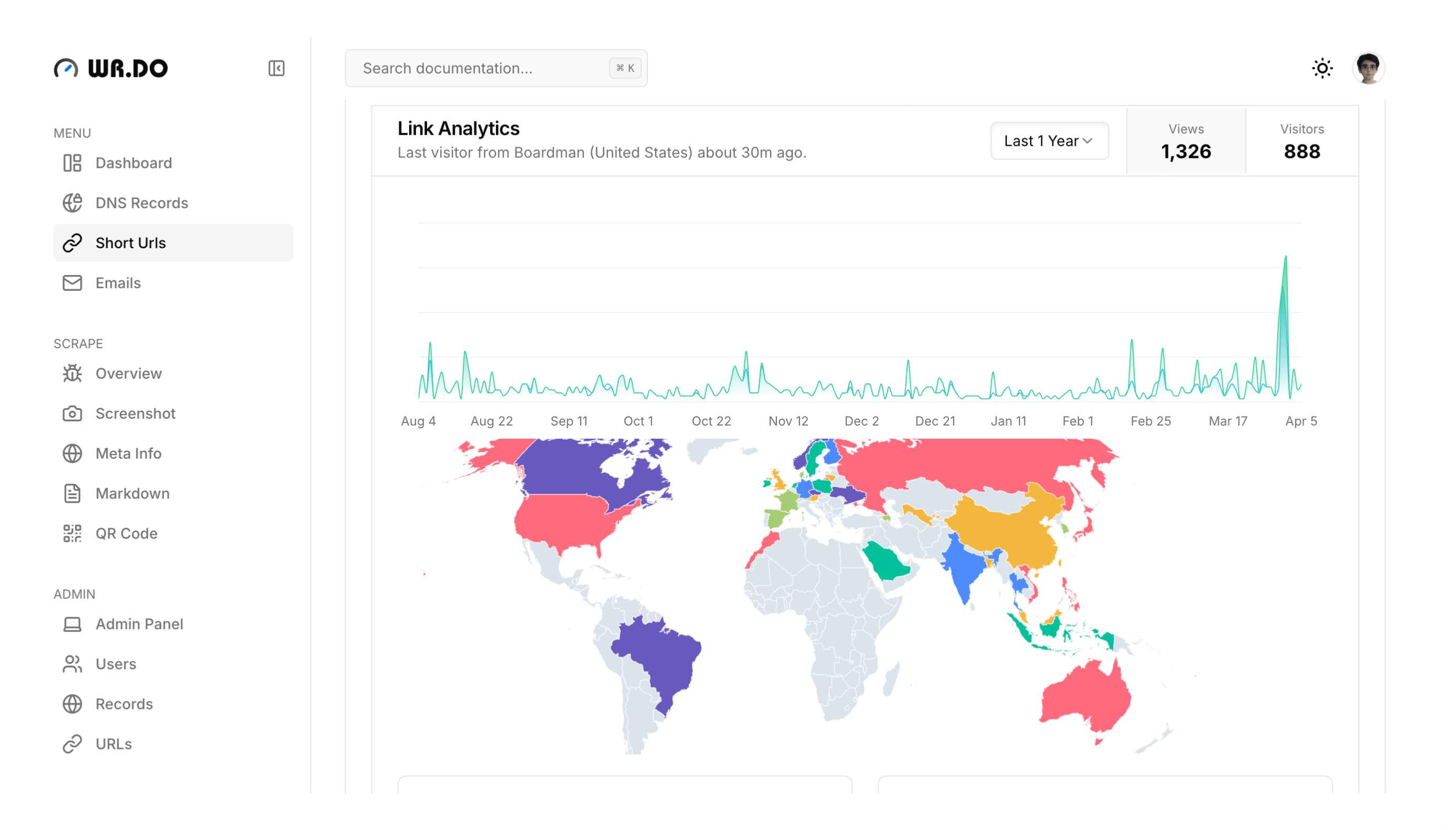Toggle the light/dark theme sun icon
Image resolution: width=1456 pixels, height=830 pixels.
[1322, 68]
